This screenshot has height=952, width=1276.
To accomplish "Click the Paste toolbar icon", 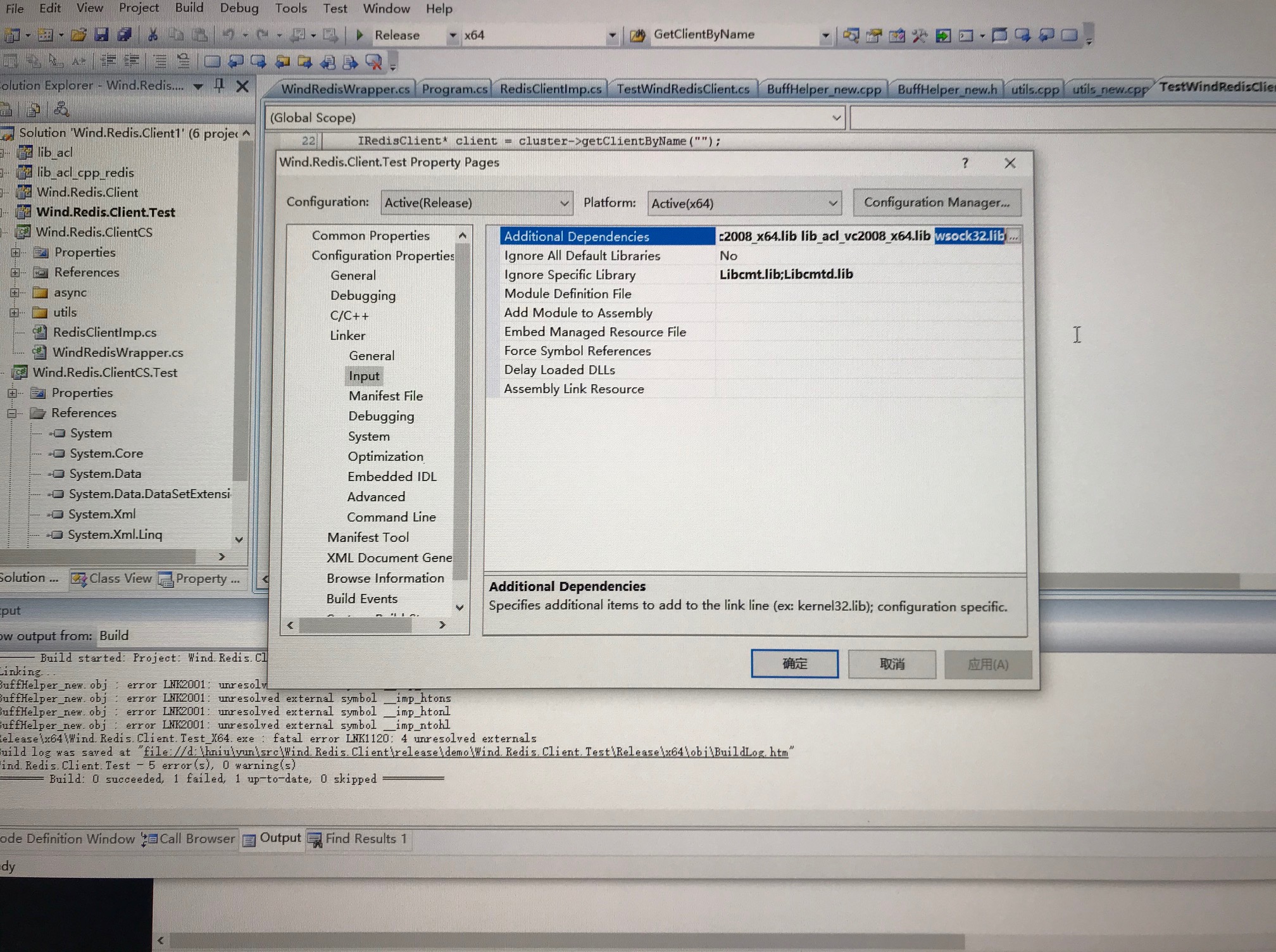I will point(199,35).
